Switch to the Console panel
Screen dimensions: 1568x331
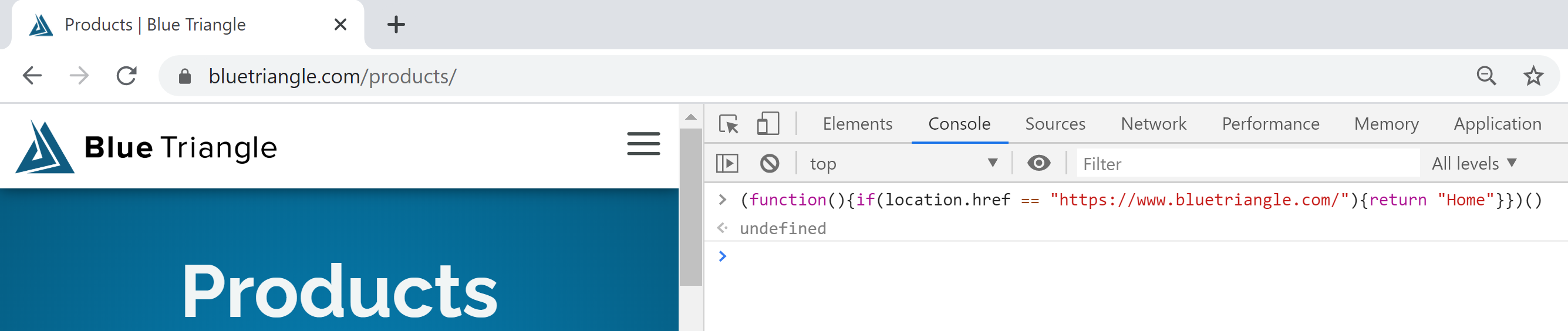[x=959, y=124]
